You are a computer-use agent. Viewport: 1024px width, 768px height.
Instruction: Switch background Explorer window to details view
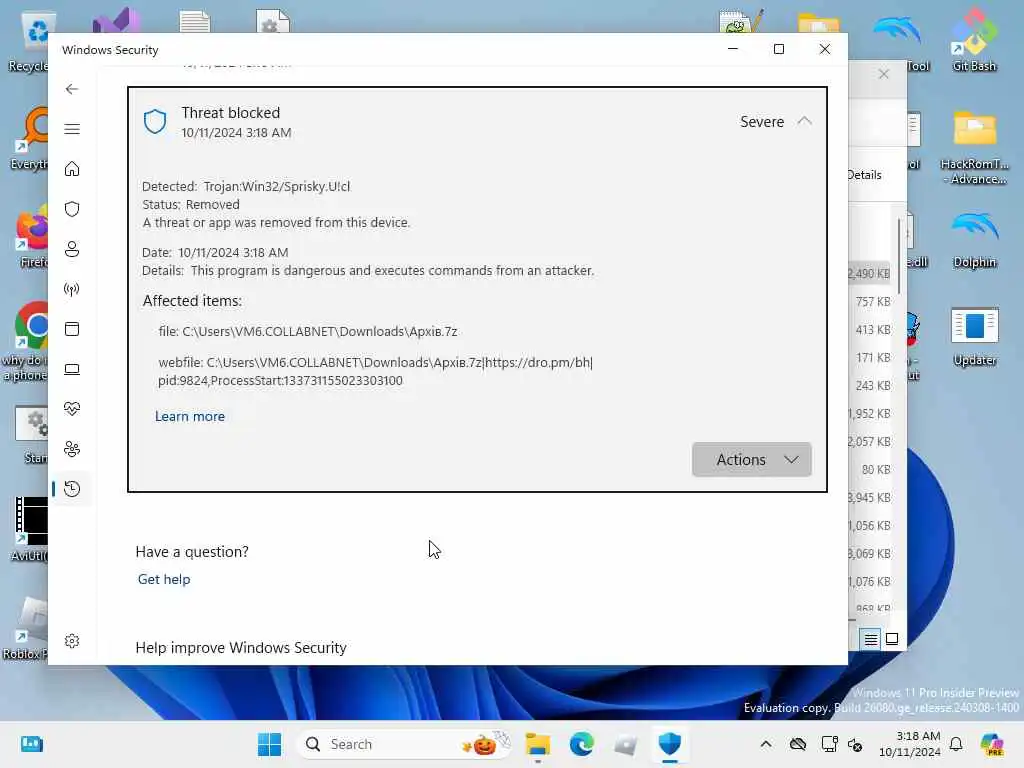click(871, 639)
